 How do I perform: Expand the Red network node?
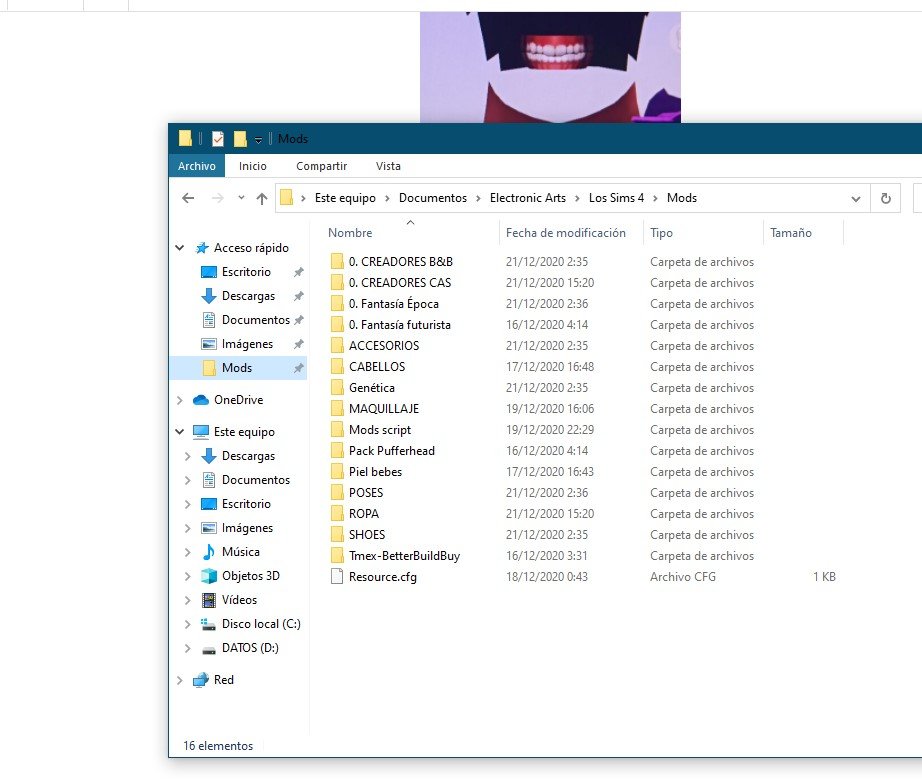point(180,680)
